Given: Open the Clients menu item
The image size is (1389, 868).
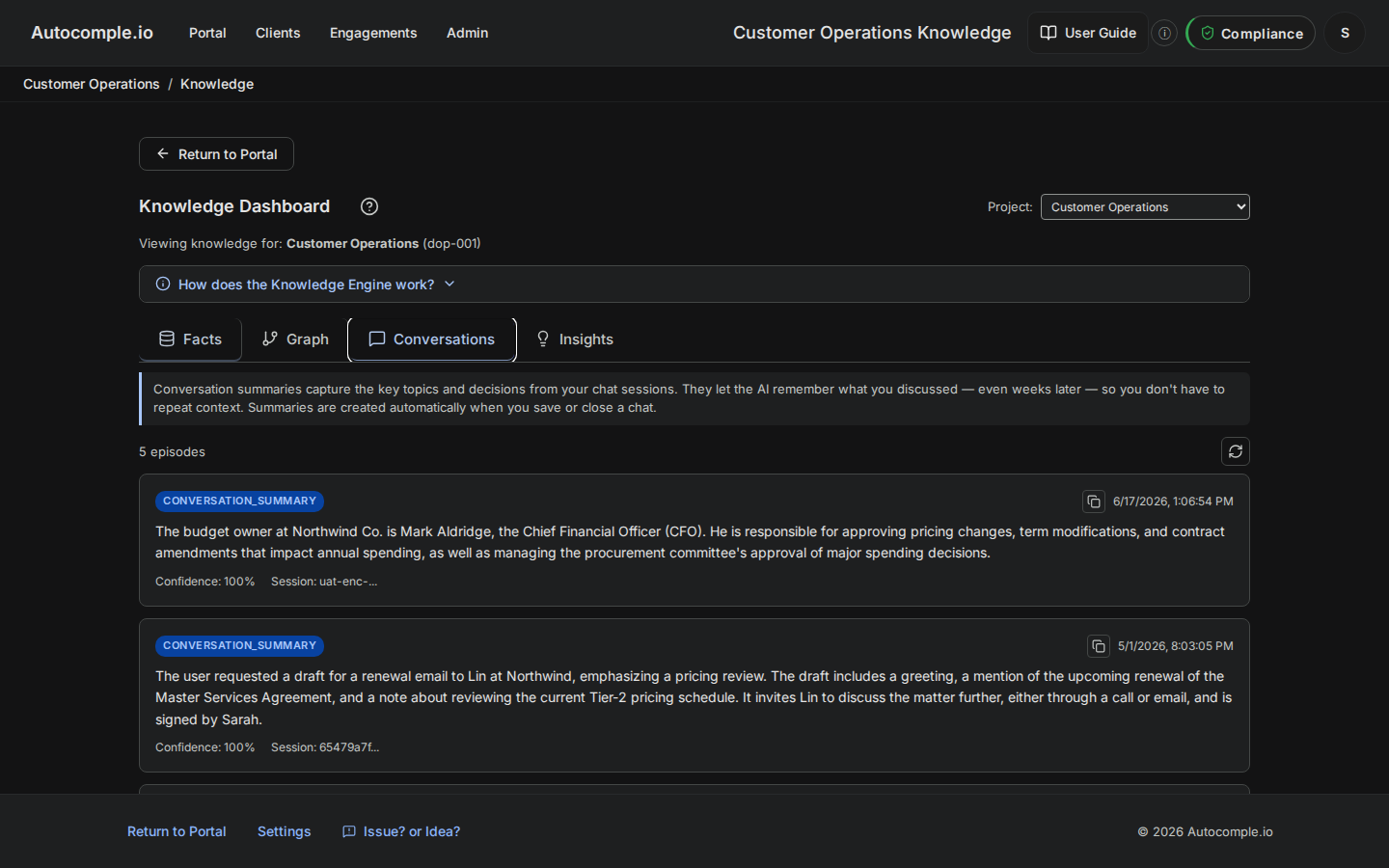Looking at the screenshot, I should [278, 33].
